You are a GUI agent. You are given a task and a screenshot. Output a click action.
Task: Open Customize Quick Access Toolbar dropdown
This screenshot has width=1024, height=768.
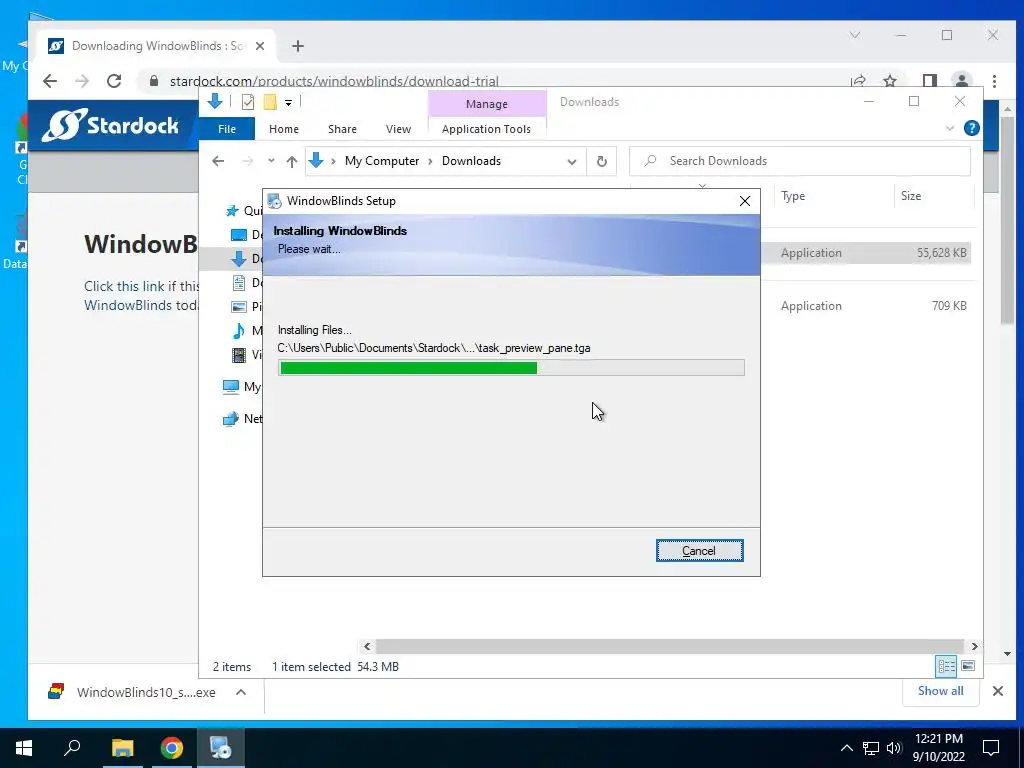(288, 103)
